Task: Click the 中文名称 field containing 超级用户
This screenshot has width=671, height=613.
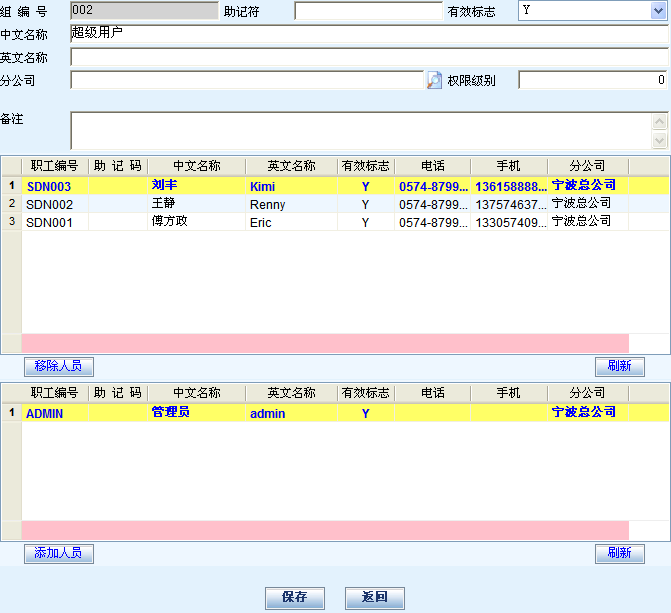Action: 368,34
